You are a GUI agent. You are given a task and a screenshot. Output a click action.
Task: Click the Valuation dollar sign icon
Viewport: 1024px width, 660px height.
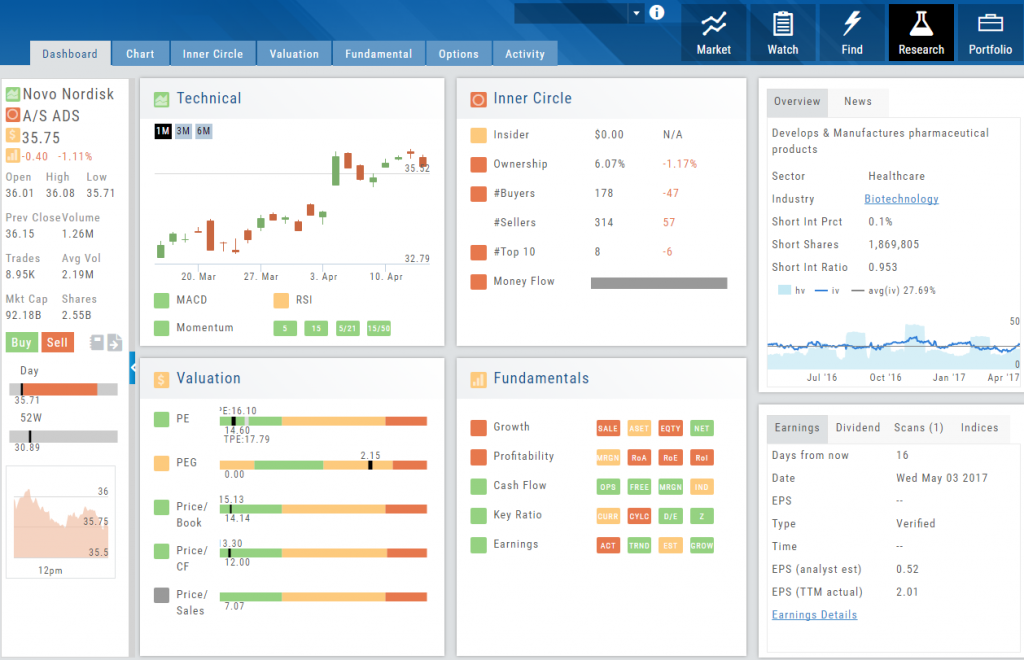coord(161,379)
